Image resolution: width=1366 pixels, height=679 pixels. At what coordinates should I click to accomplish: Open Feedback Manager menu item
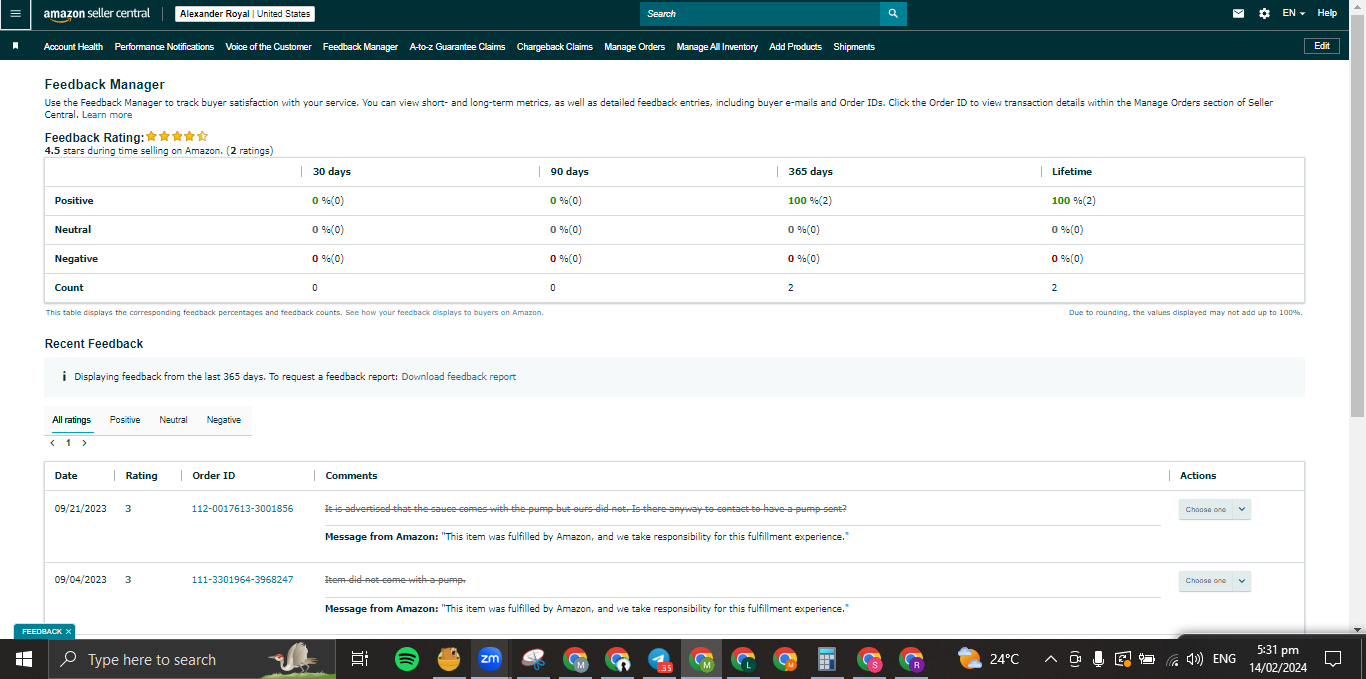(360, 46)
